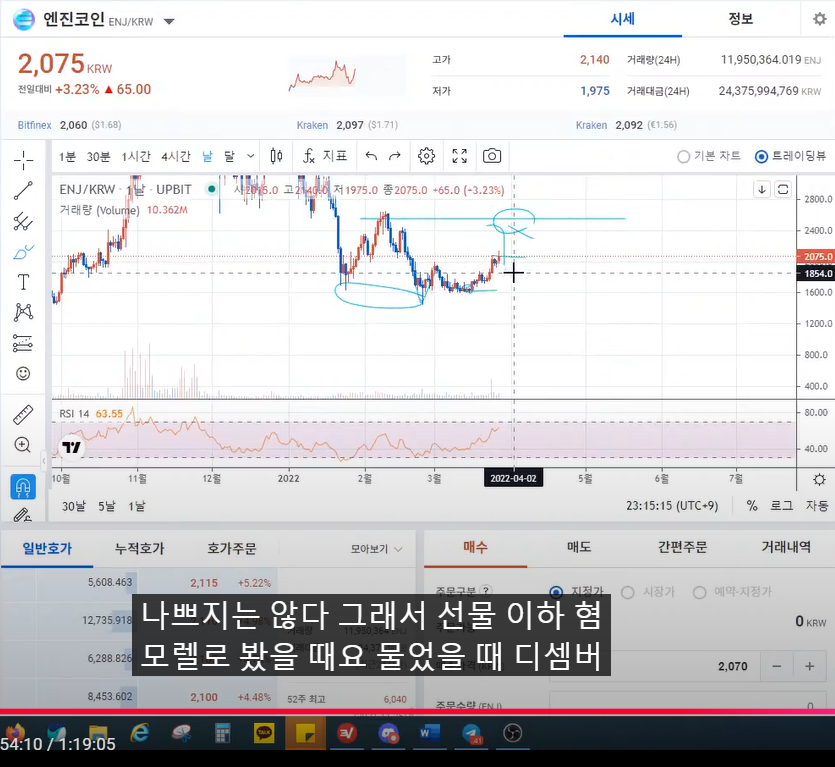Decrease order price with minus button

coord(776,666)
